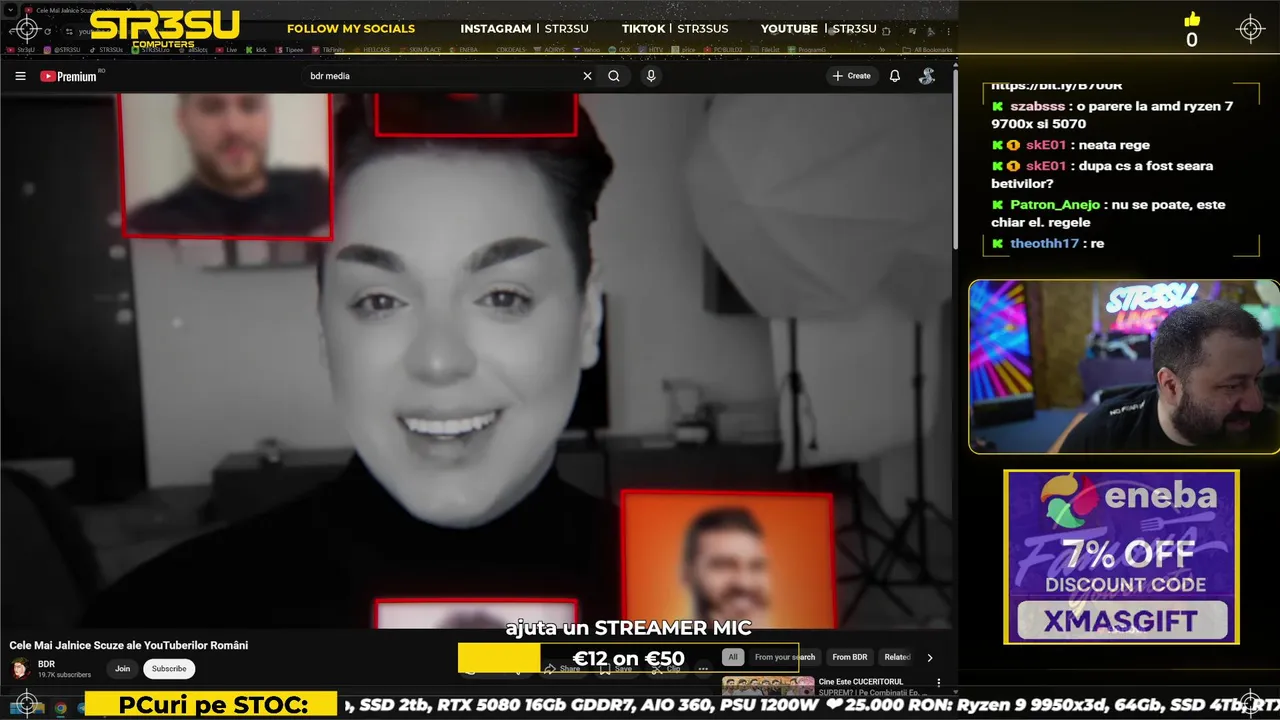
Task: Open options menu for Cine Este CUCERITORUL video
Action: point(938,682)
